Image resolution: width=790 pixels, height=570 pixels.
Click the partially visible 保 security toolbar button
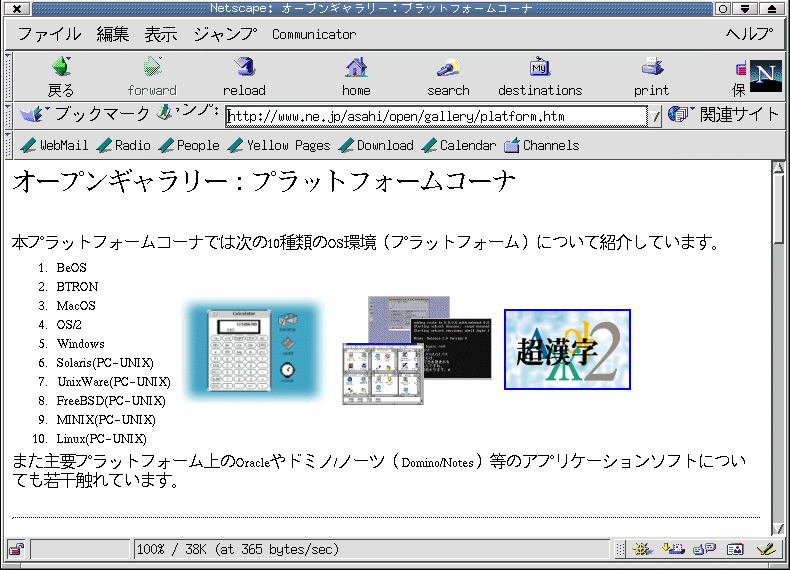[x=739, y=77]
